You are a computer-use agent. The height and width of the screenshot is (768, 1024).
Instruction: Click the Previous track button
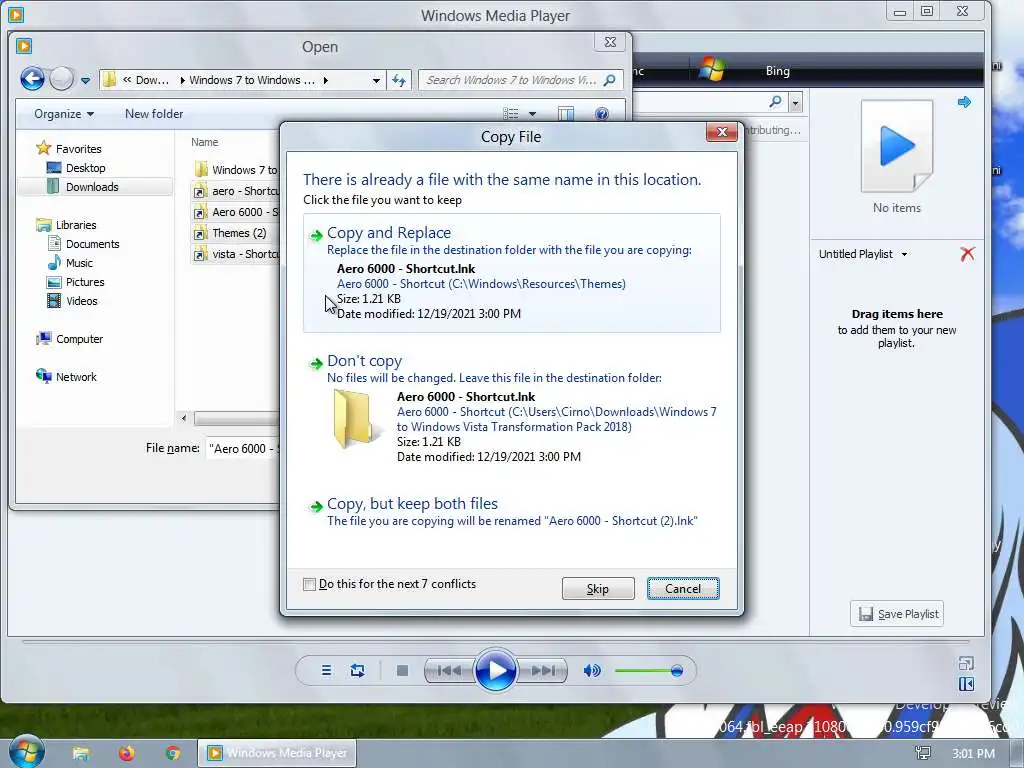449,671
